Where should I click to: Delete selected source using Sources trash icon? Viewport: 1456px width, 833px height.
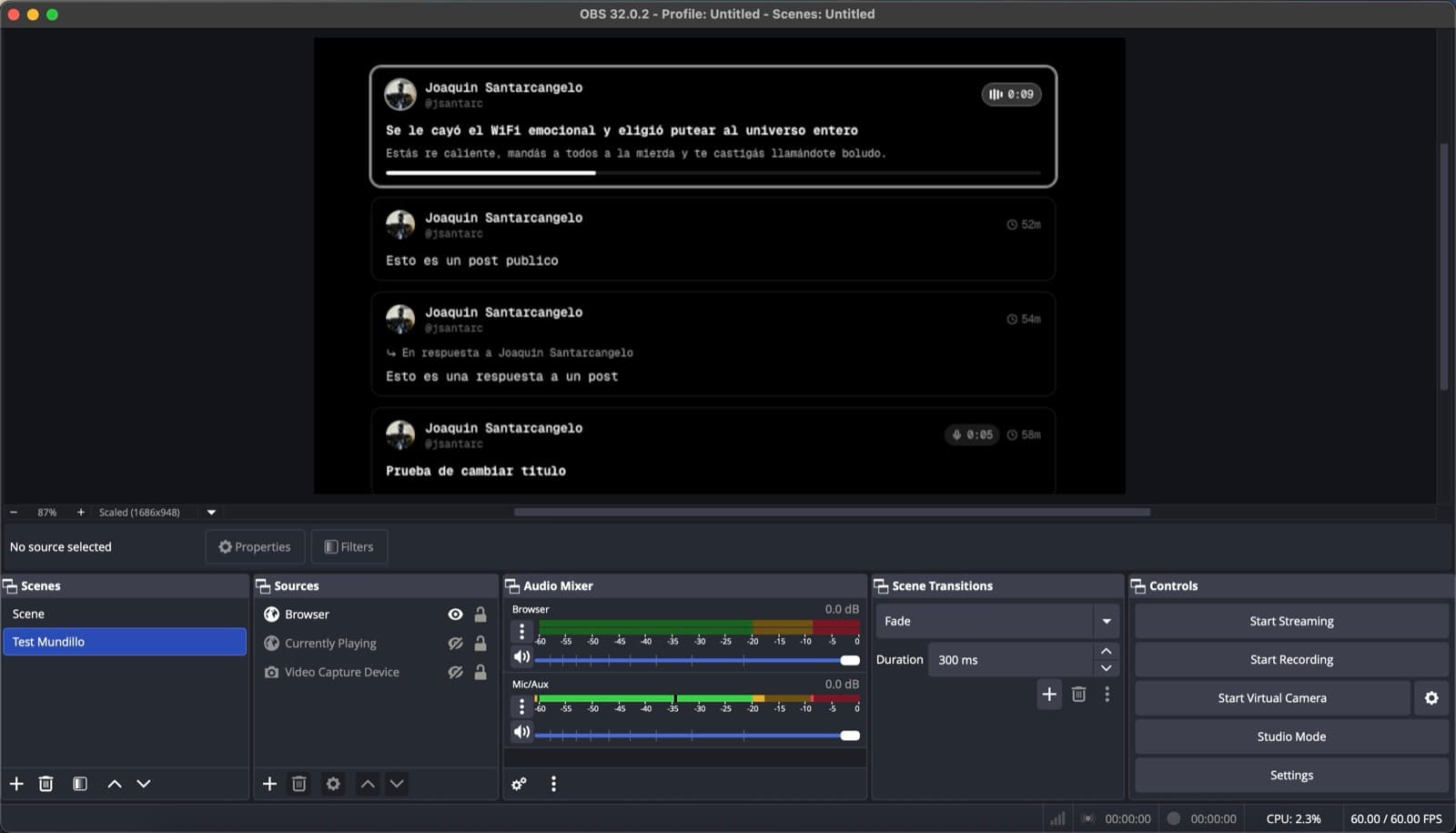click(x=298, y=784)
